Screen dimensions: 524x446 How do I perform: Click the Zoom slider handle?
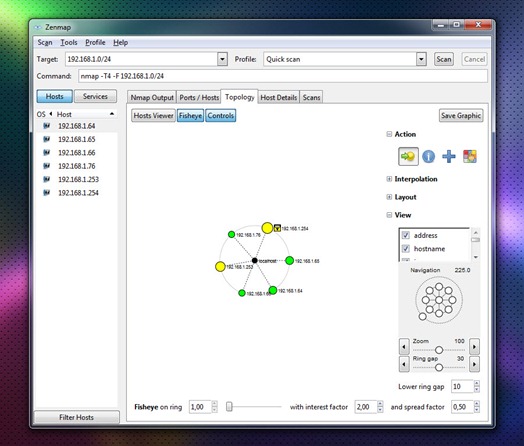439,350
